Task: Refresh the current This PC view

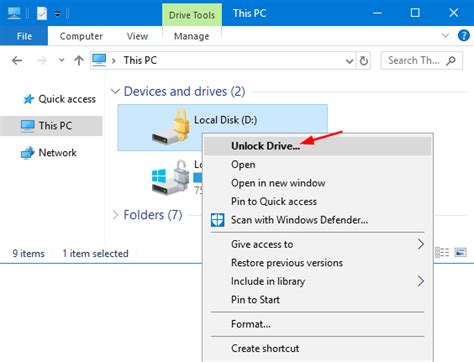Action: click(364, 61)
